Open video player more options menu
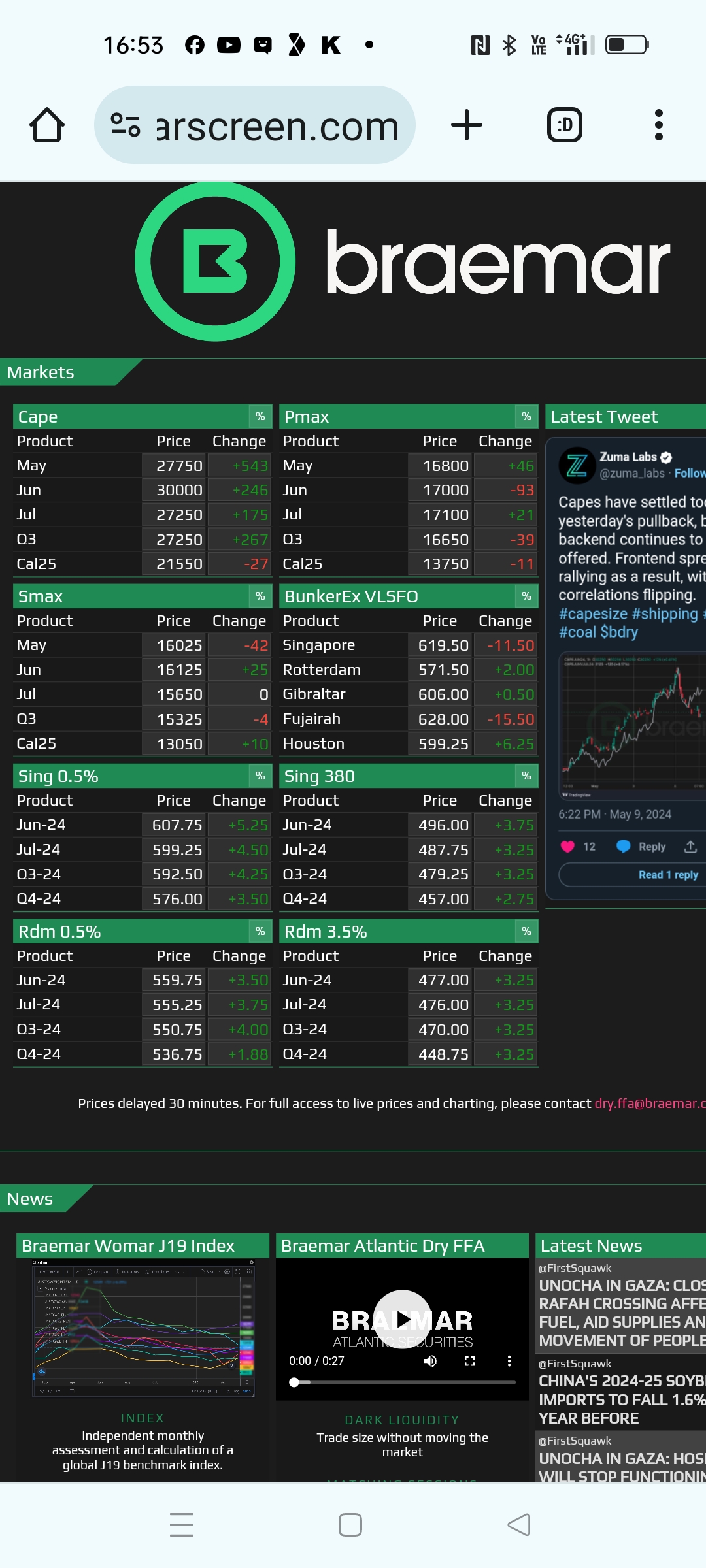706x1568 pixels. [x=509, y=1361]
